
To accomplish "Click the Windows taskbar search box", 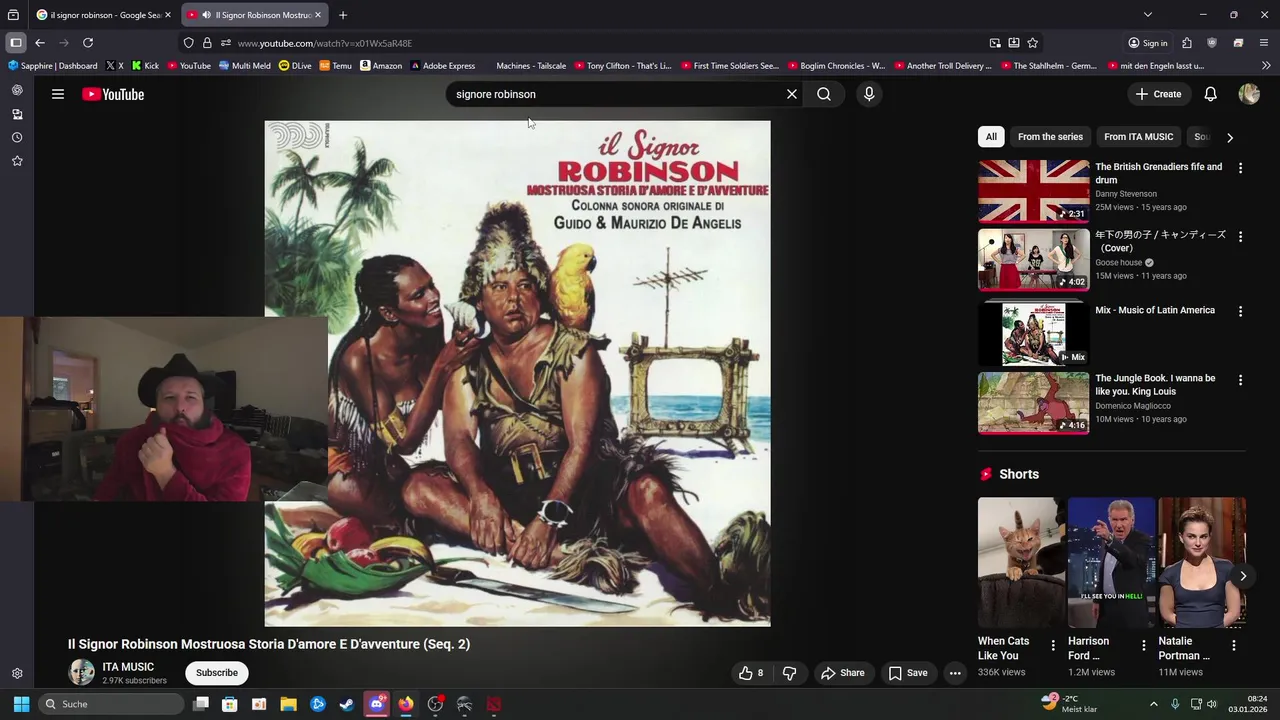I will point(111,704).
